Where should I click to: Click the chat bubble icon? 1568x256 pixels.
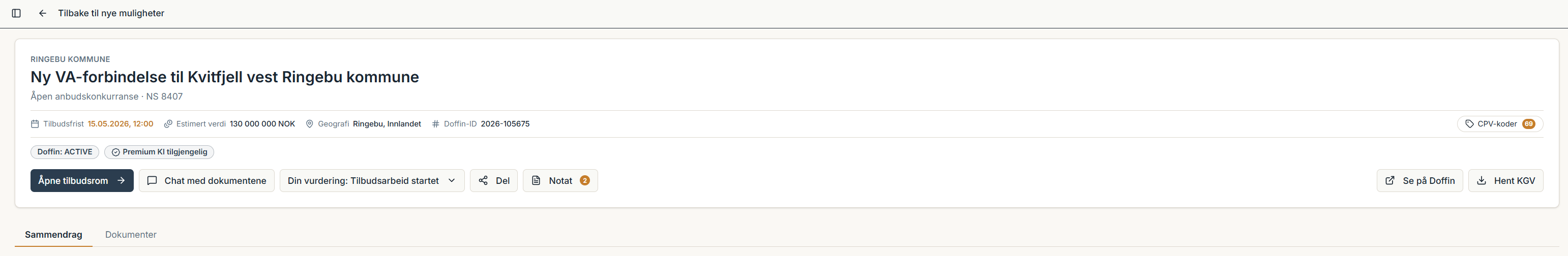click(152, 181)
